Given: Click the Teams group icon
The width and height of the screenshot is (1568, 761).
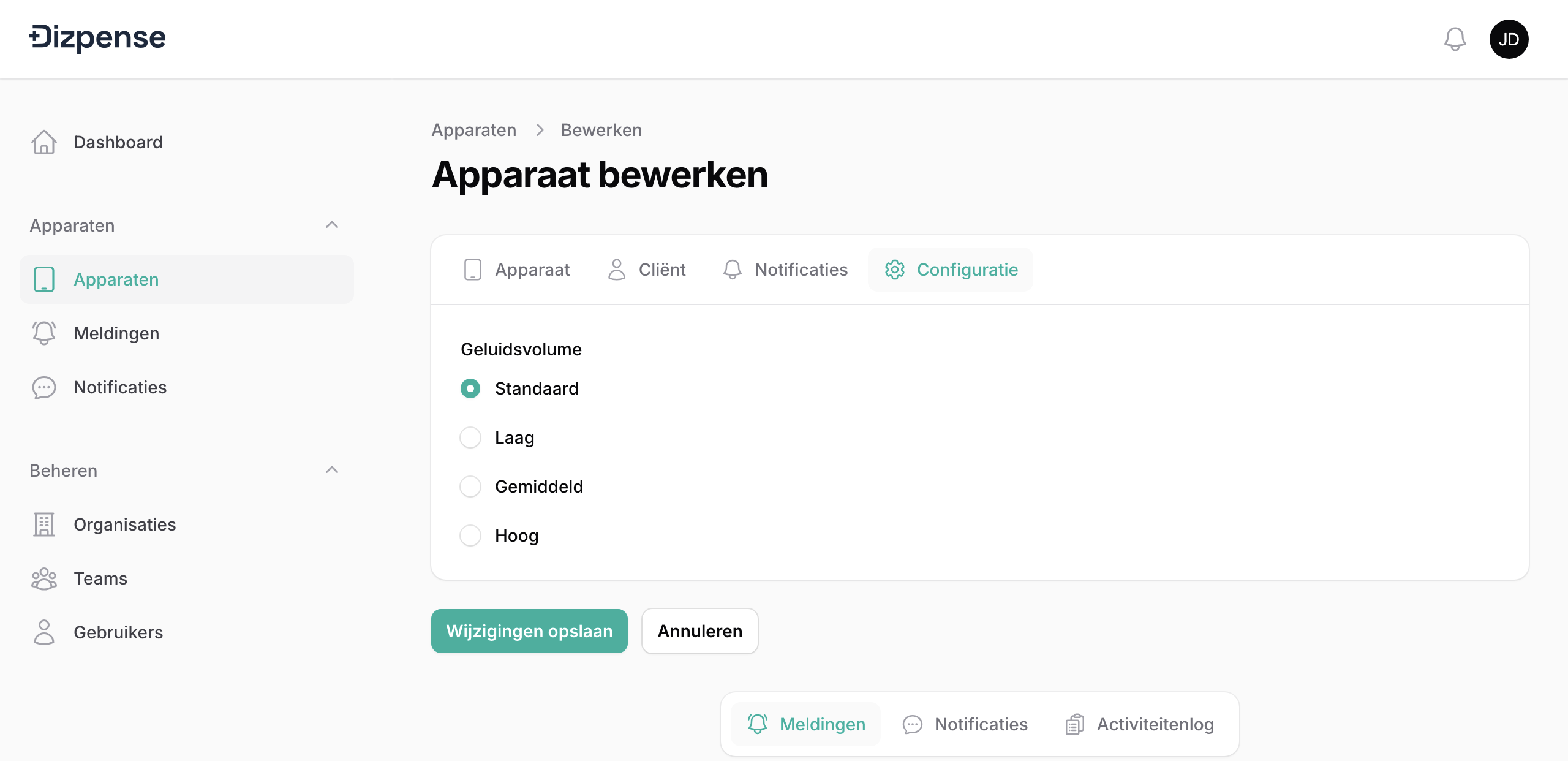Looking at the screenshot, I should [44, 578].
